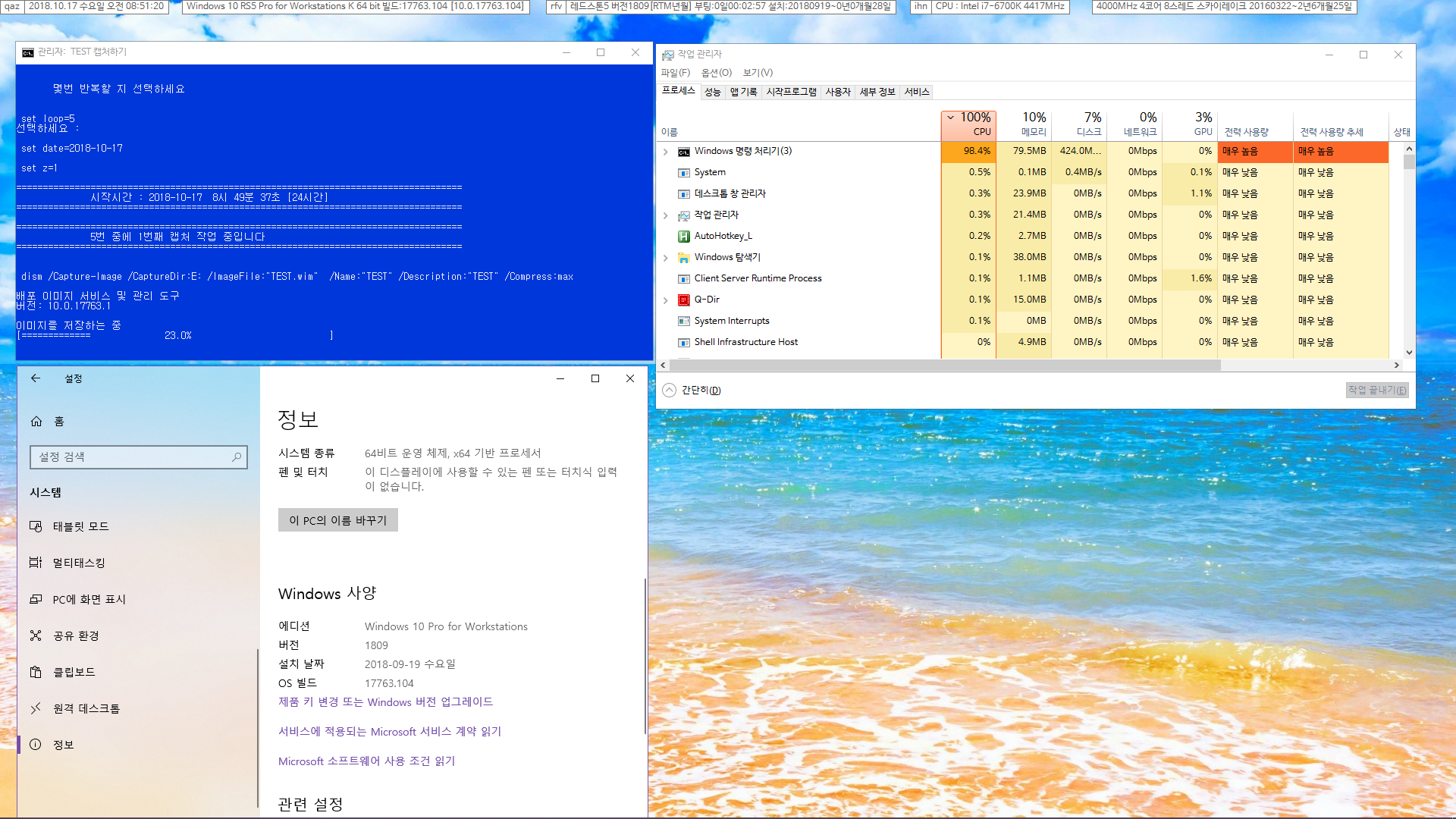Open 정보 settings page
The image size is (1456, 819).
136,745
